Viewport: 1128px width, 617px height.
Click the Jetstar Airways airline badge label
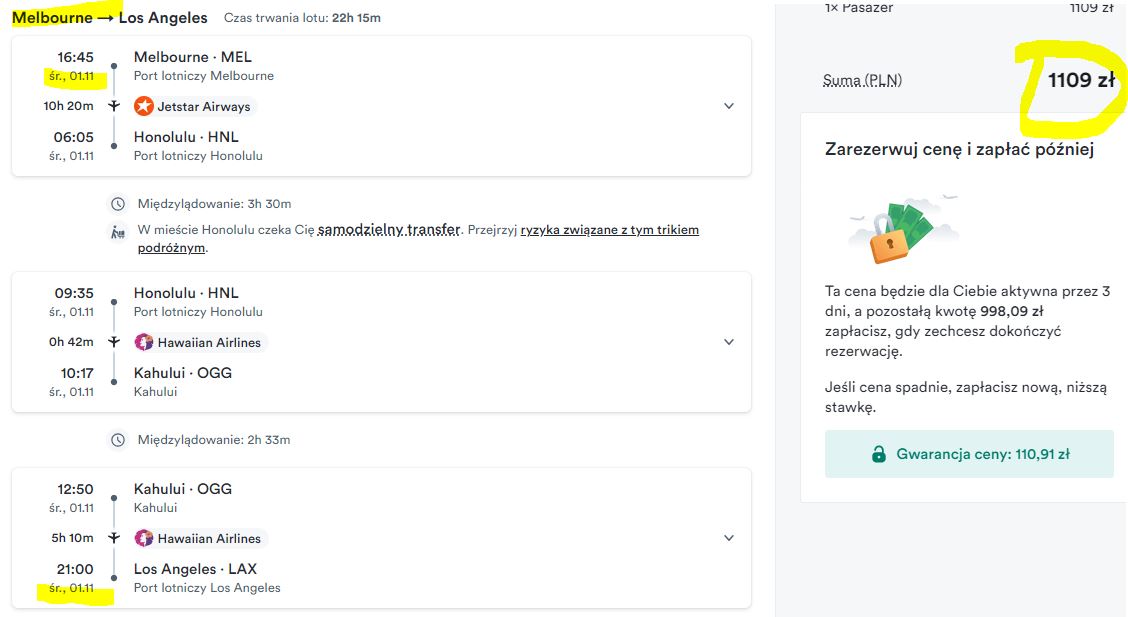[194, 106]
